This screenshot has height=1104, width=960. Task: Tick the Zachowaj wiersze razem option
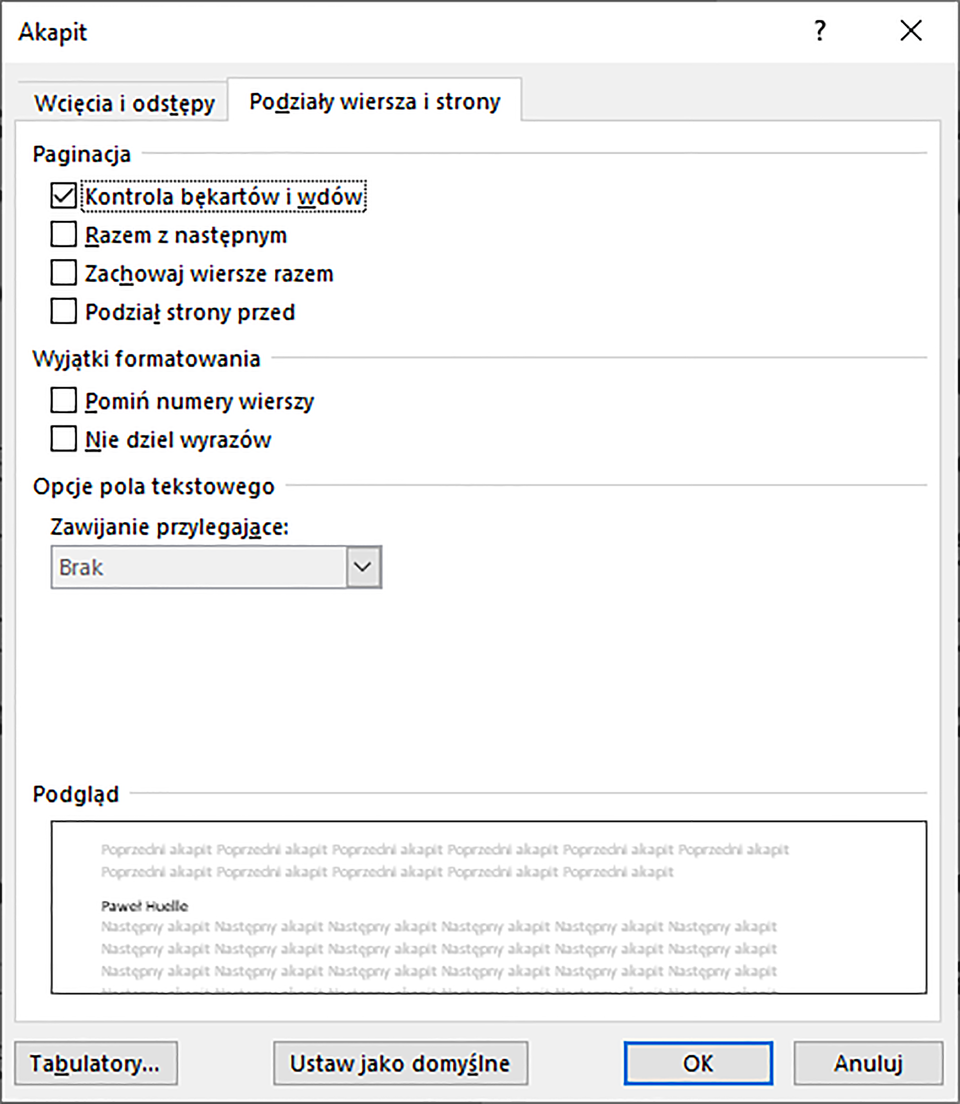(64, 274)
